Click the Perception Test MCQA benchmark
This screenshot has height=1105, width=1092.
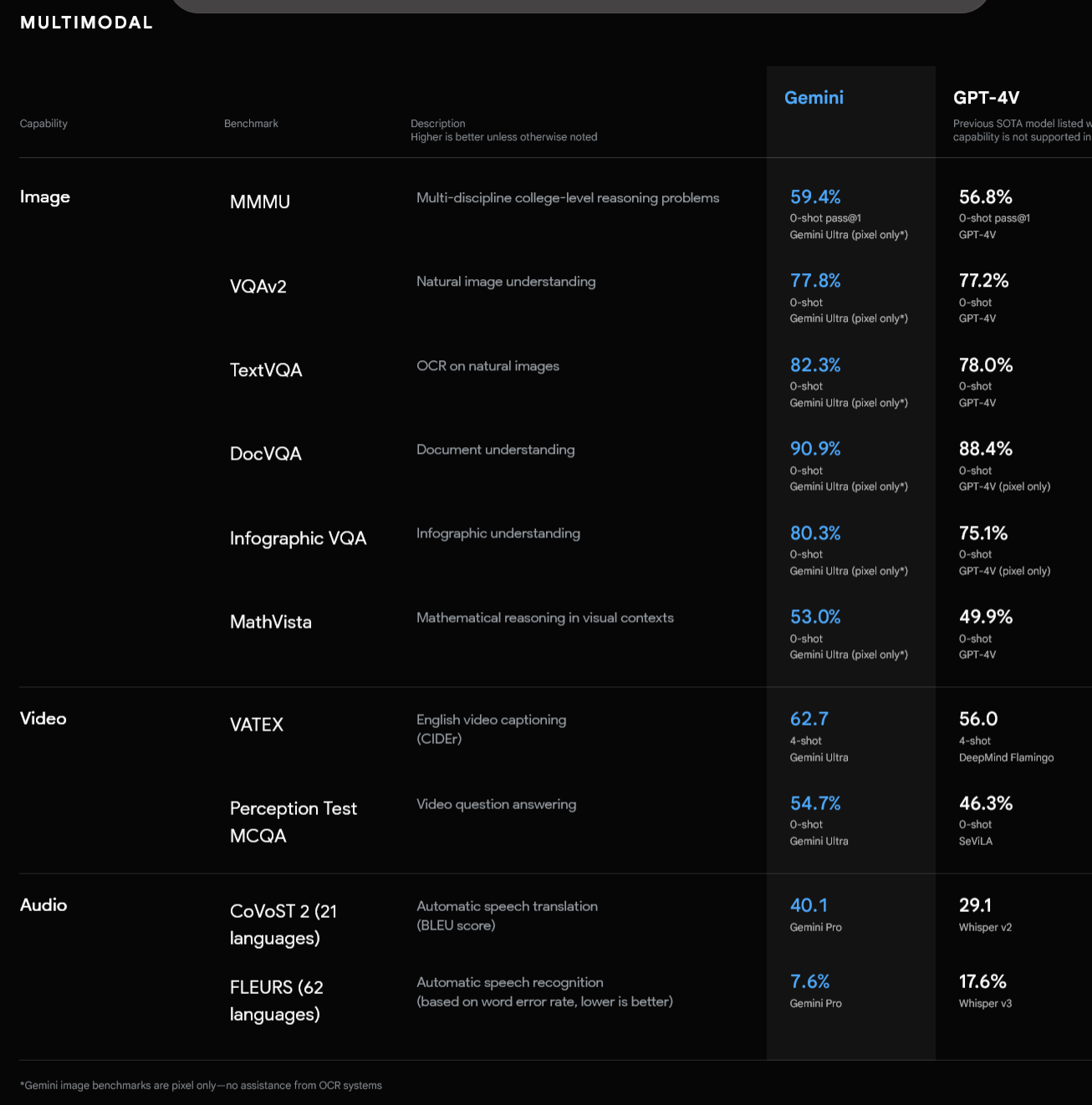point(293,822)
